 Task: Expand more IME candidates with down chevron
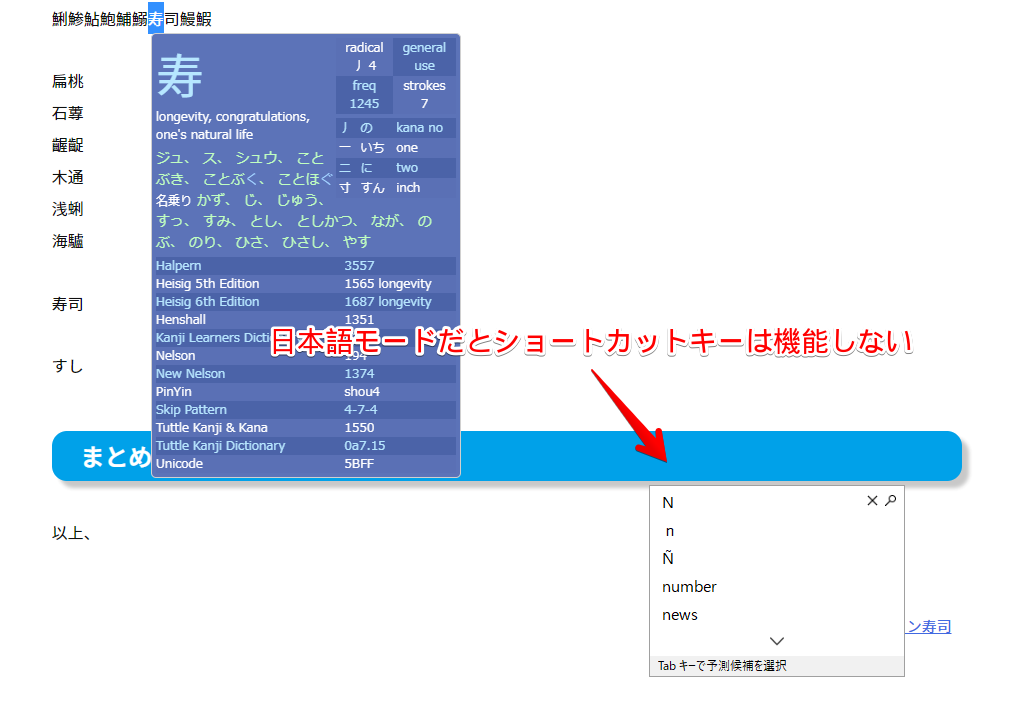pyautogui.click(x=777, y=641)
